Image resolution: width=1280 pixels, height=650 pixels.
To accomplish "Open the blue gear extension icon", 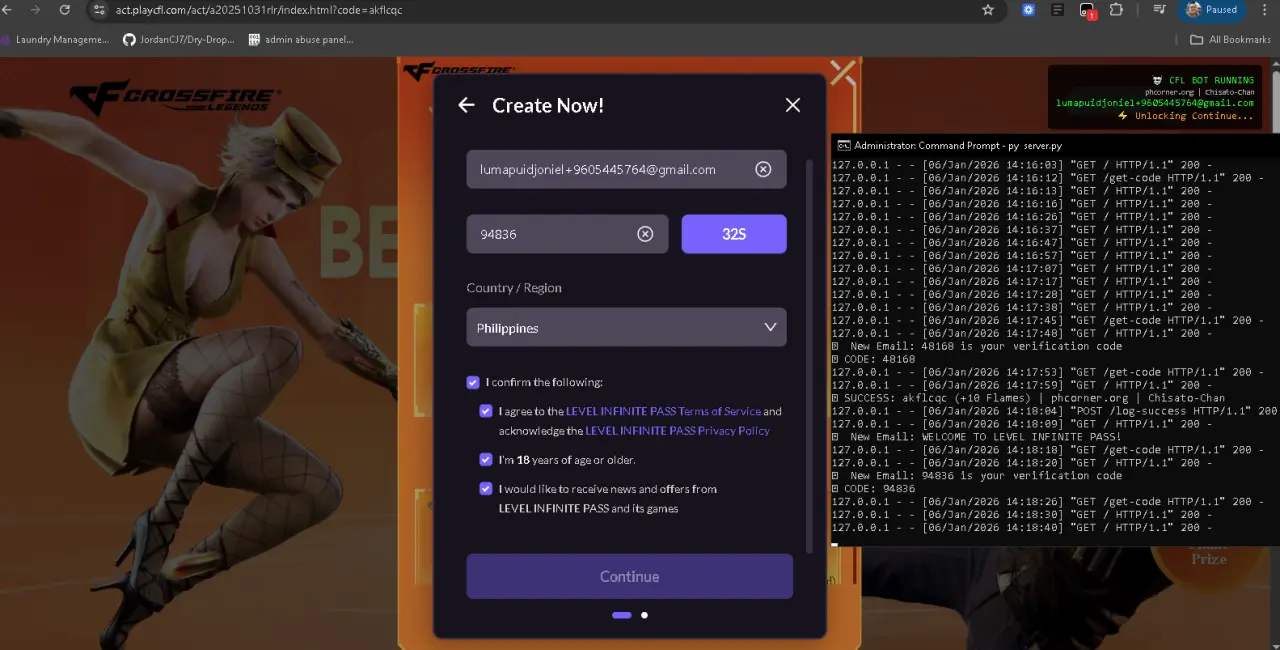I will pyautogui.click(x=1028, y=10).
